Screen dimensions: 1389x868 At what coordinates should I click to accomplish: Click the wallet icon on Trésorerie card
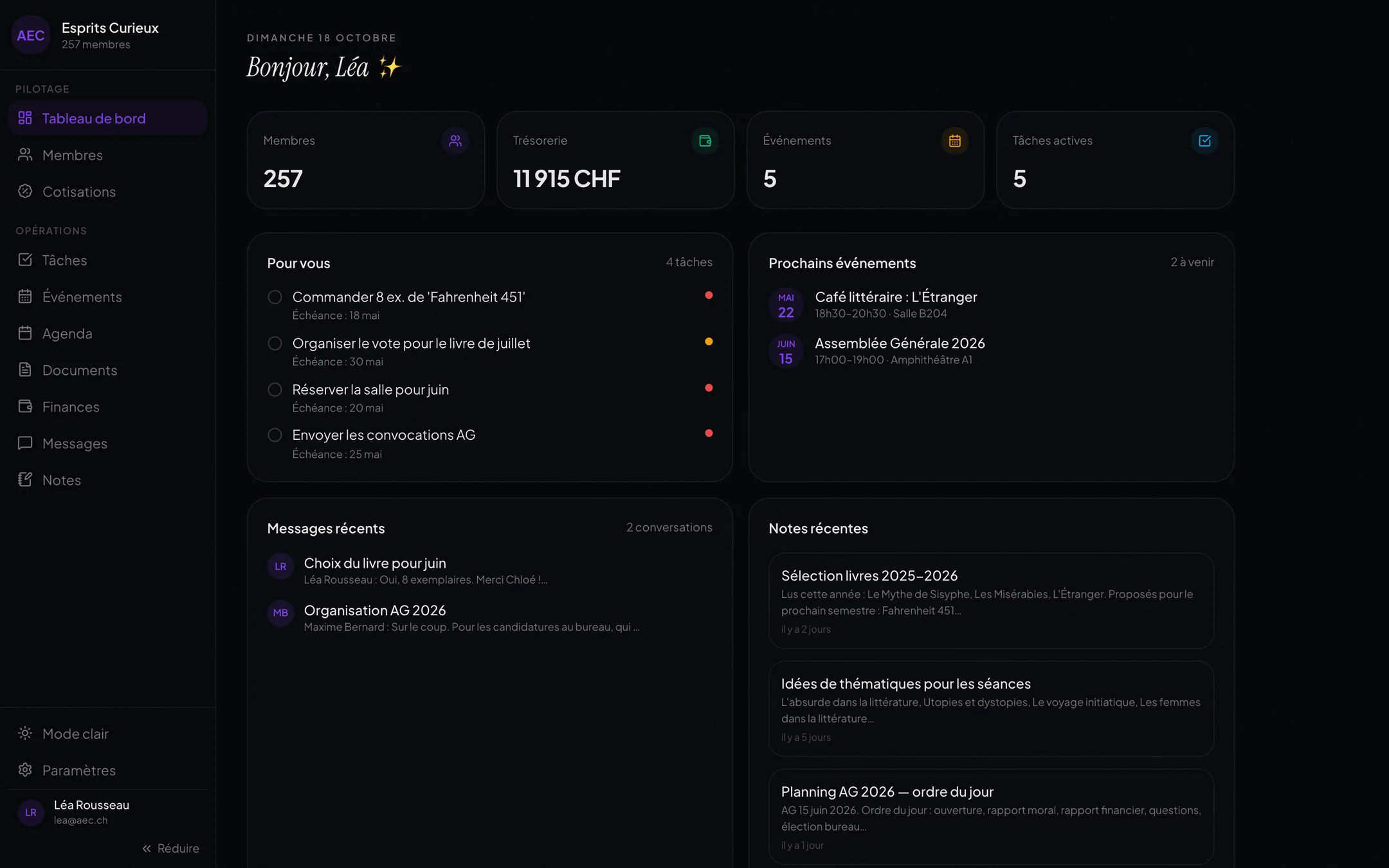[705, 141]
